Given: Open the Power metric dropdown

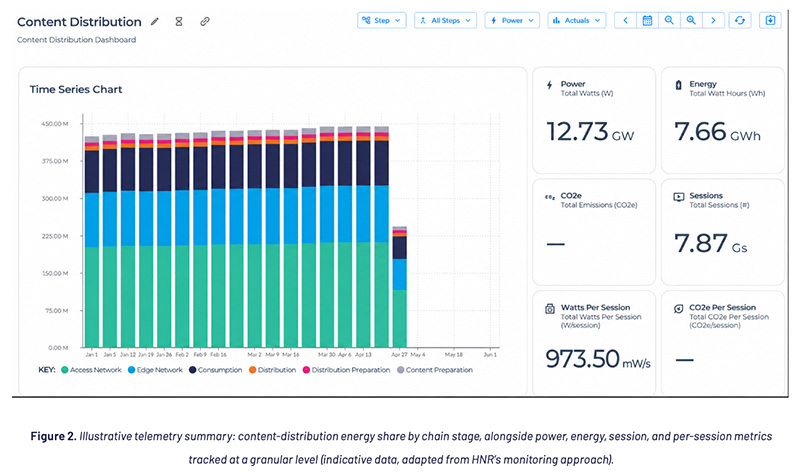Looking at the screenshot, I should tap(512, 20).
